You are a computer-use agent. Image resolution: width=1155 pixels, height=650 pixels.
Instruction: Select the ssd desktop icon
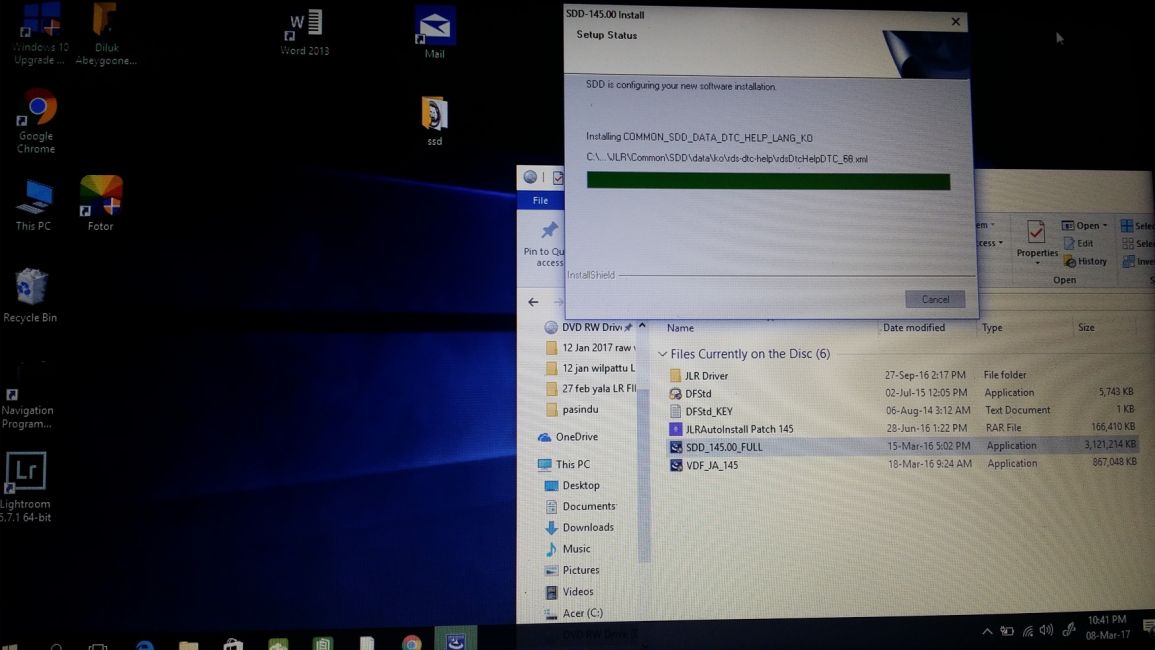[x=434, y=122]
